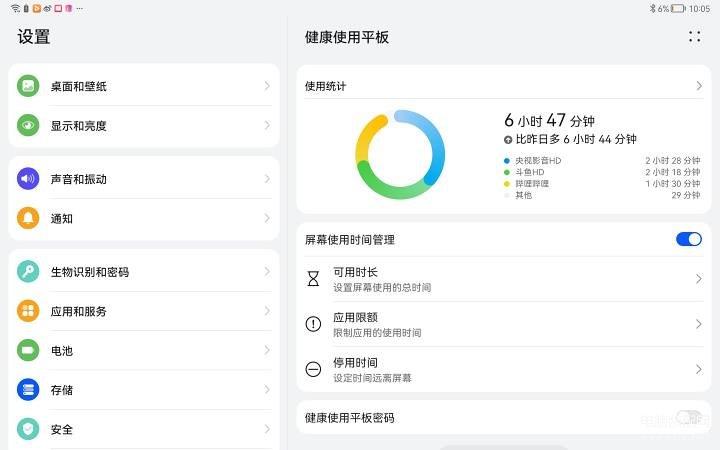Open 可用时长 chevron on the right

699,279
